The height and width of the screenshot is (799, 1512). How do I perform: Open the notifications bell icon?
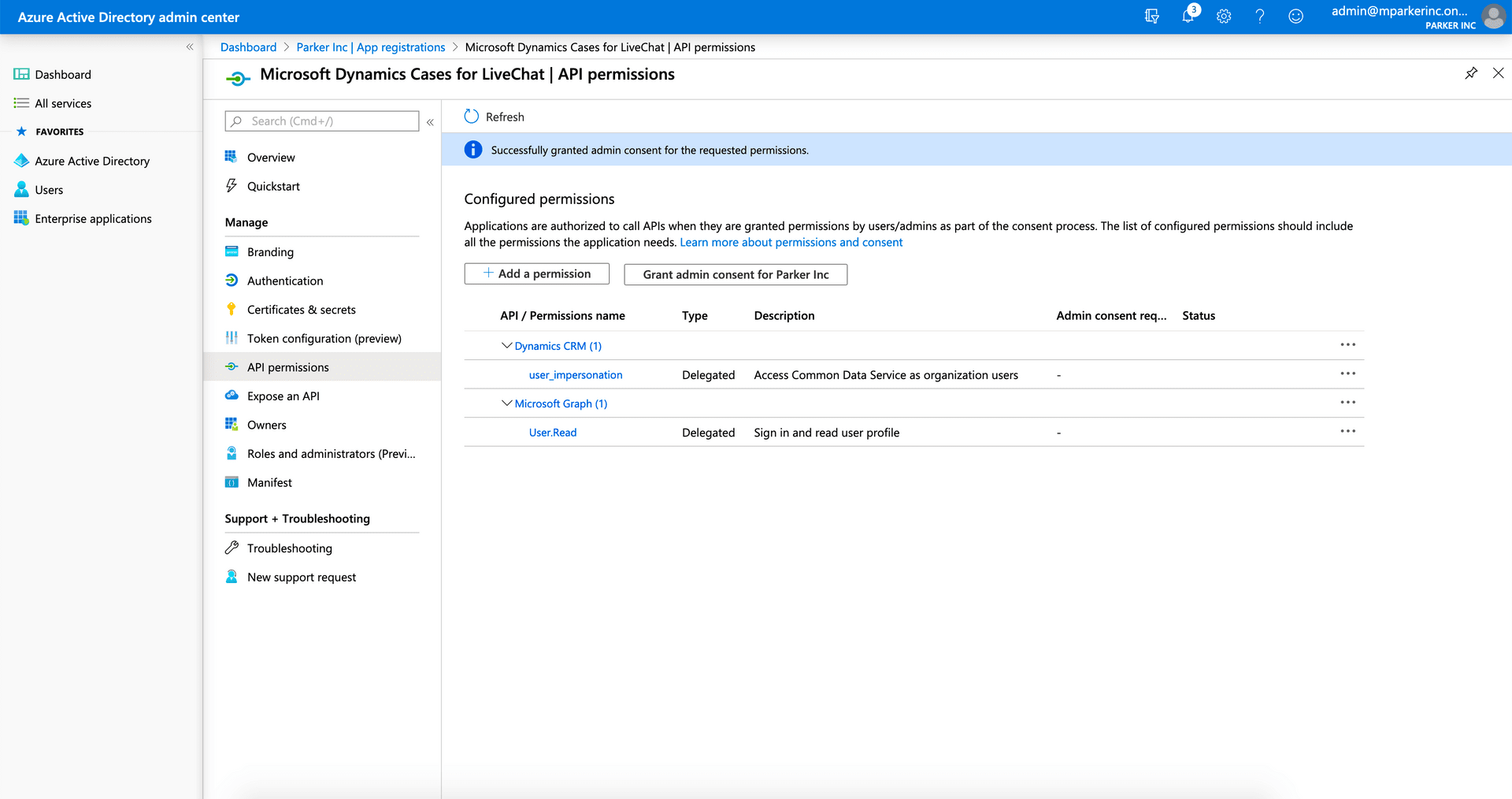click(x=1188, y=16)
